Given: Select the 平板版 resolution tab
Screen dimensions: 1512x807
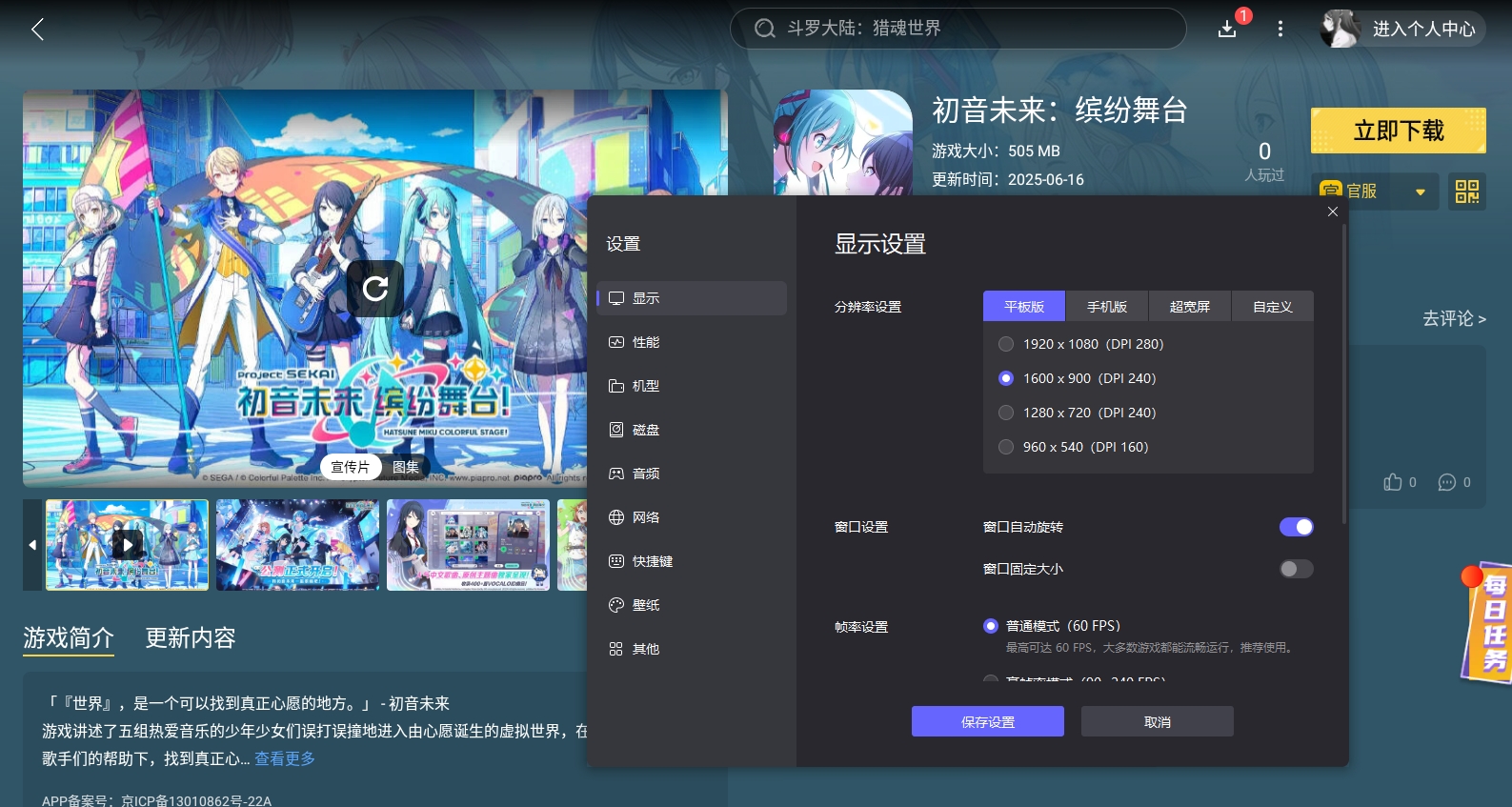Looking at the screenshot, I should (x=1024, y=307).
